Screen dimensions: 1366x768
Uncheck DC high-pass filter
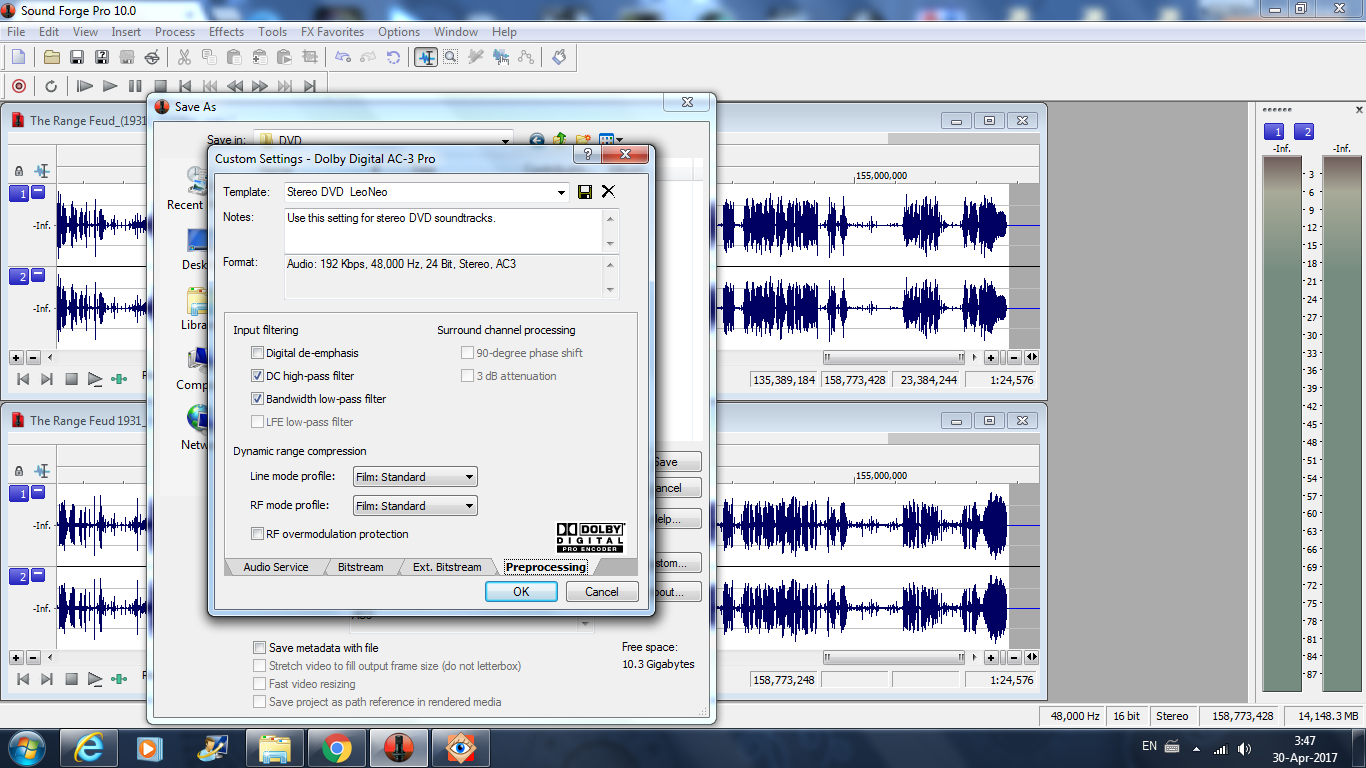click(x=258, y=376)
